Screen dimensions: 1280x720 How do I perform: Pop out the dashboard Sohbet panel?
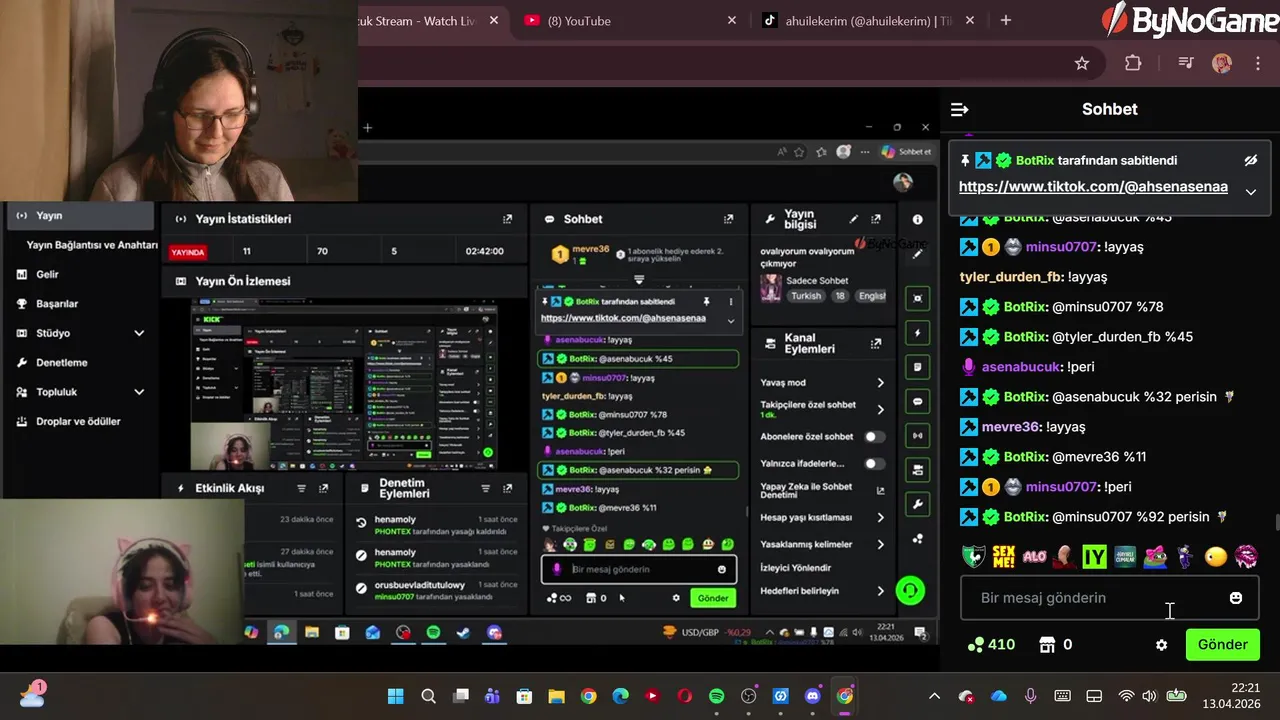(x=728, y=219)
